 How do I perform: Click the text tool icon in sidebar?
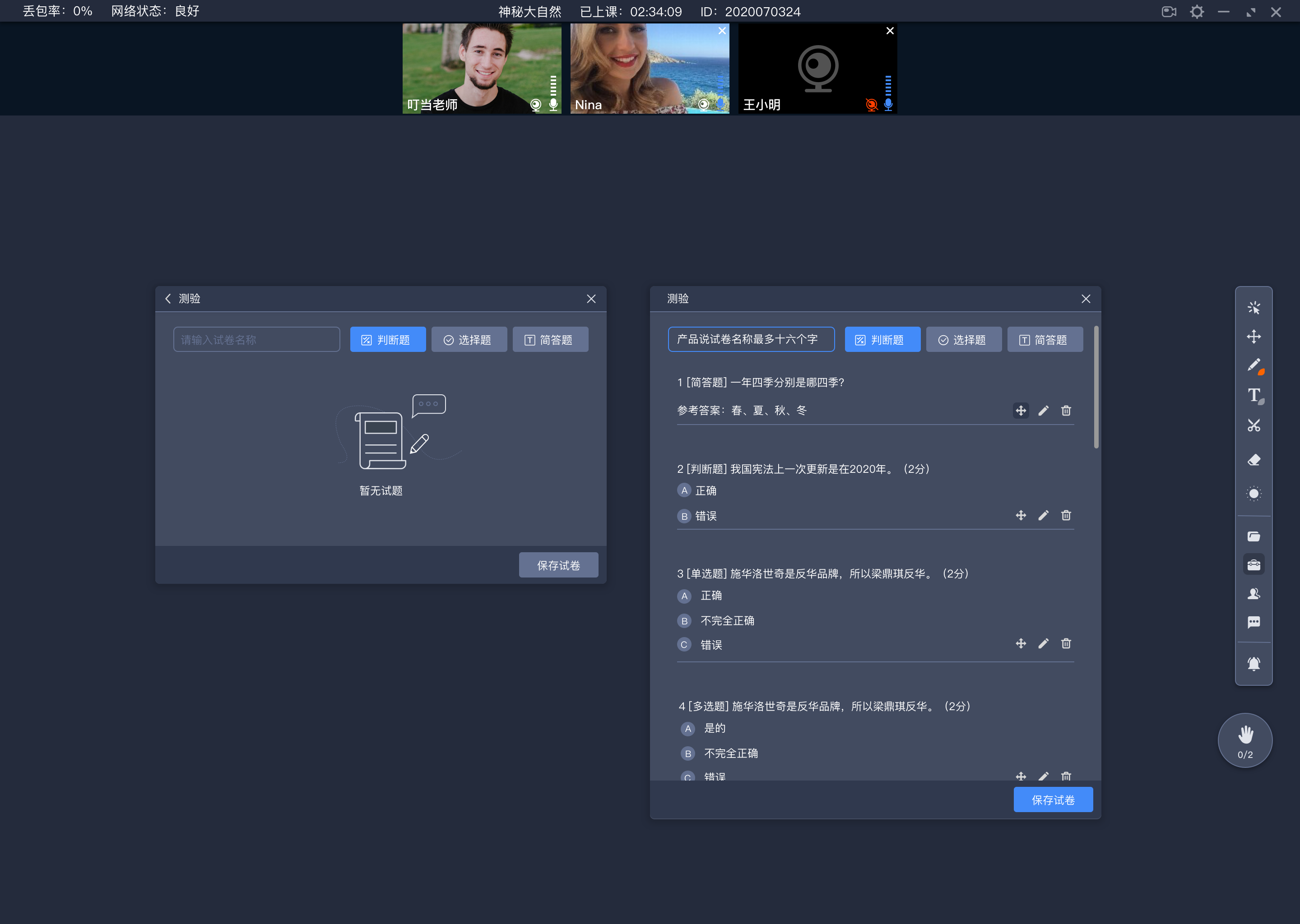[x=1253, y=397]
